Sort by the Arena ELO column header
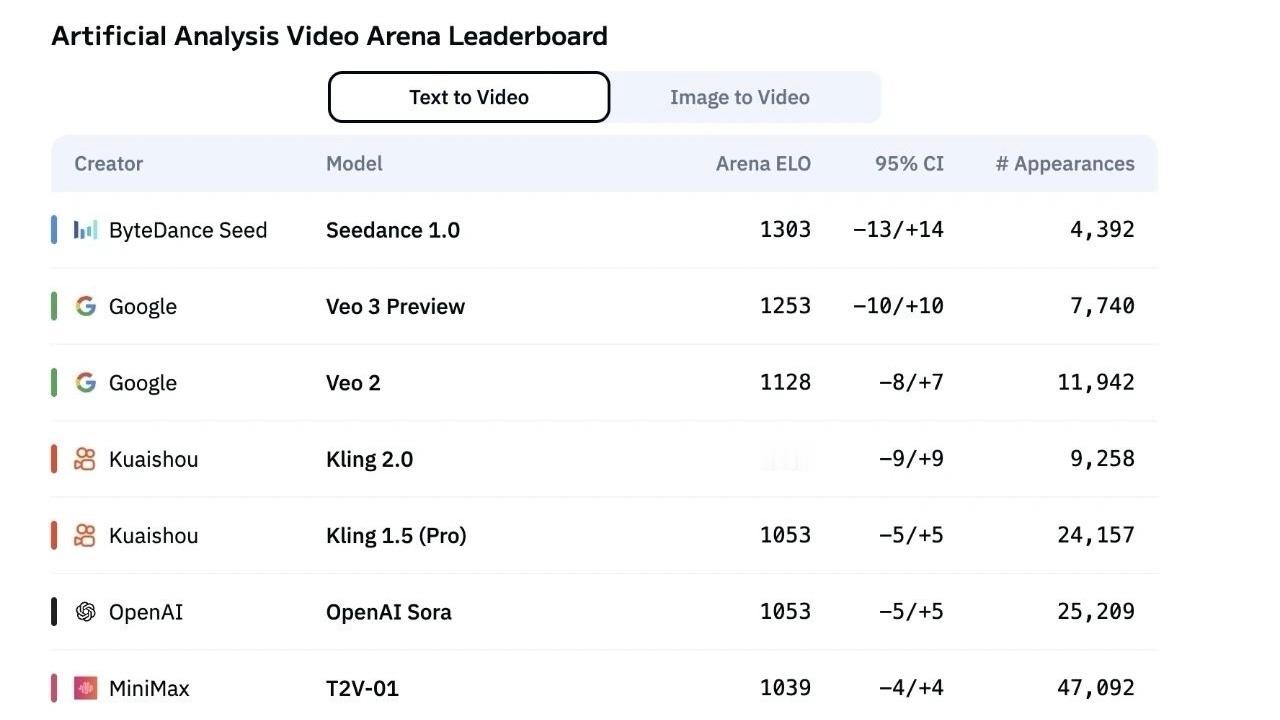 [x=763, y=163]
